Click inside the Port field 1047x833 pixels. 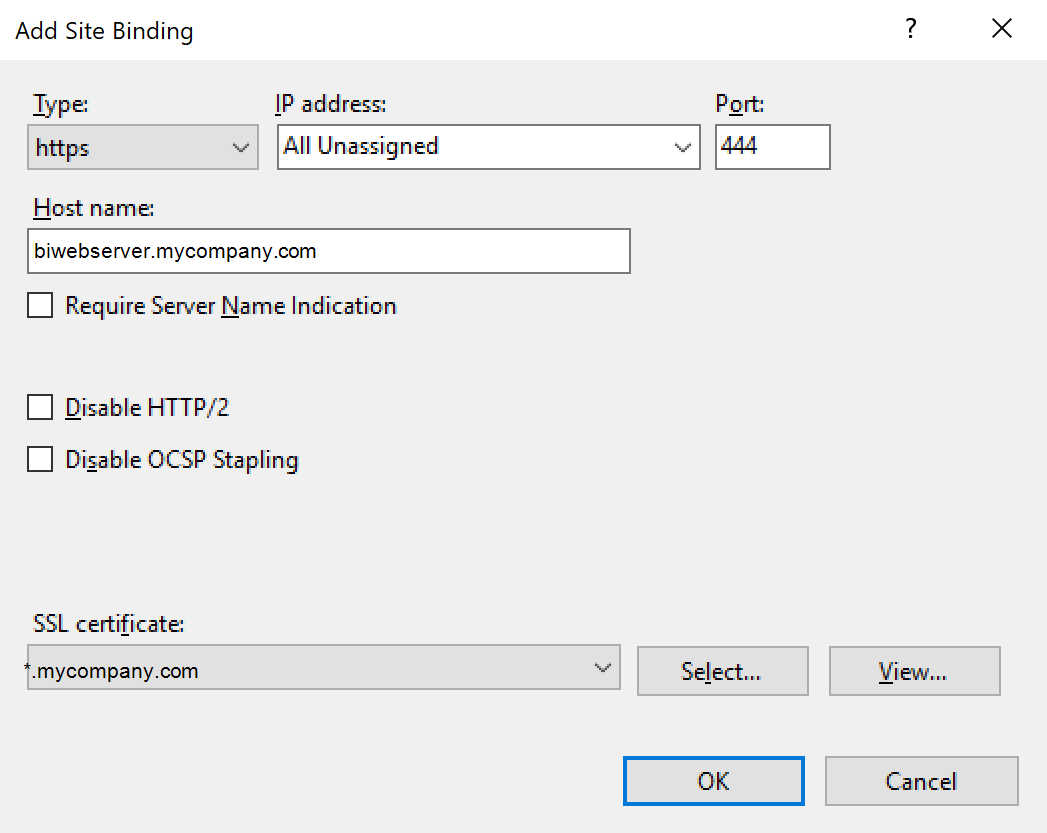(x=772, y=146)
